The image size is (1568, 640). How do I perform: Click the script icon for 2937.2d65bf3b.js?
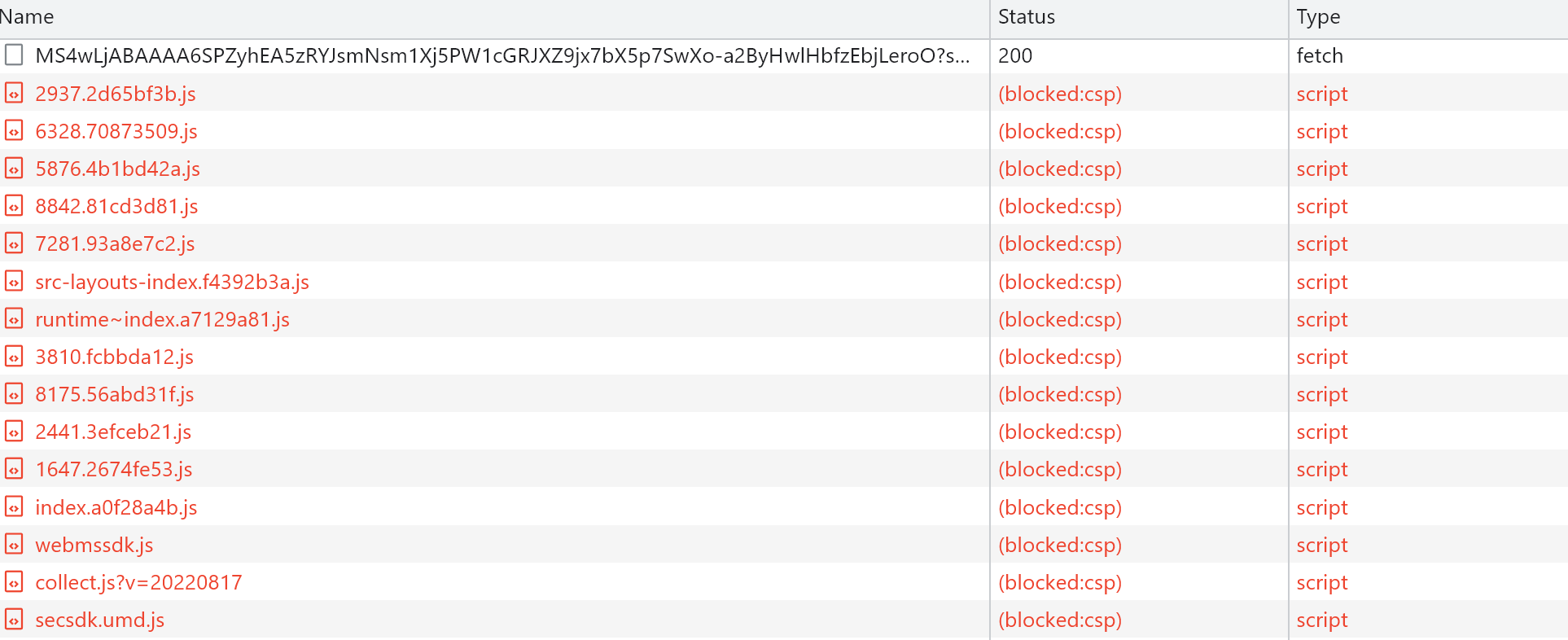click(14, 94)
